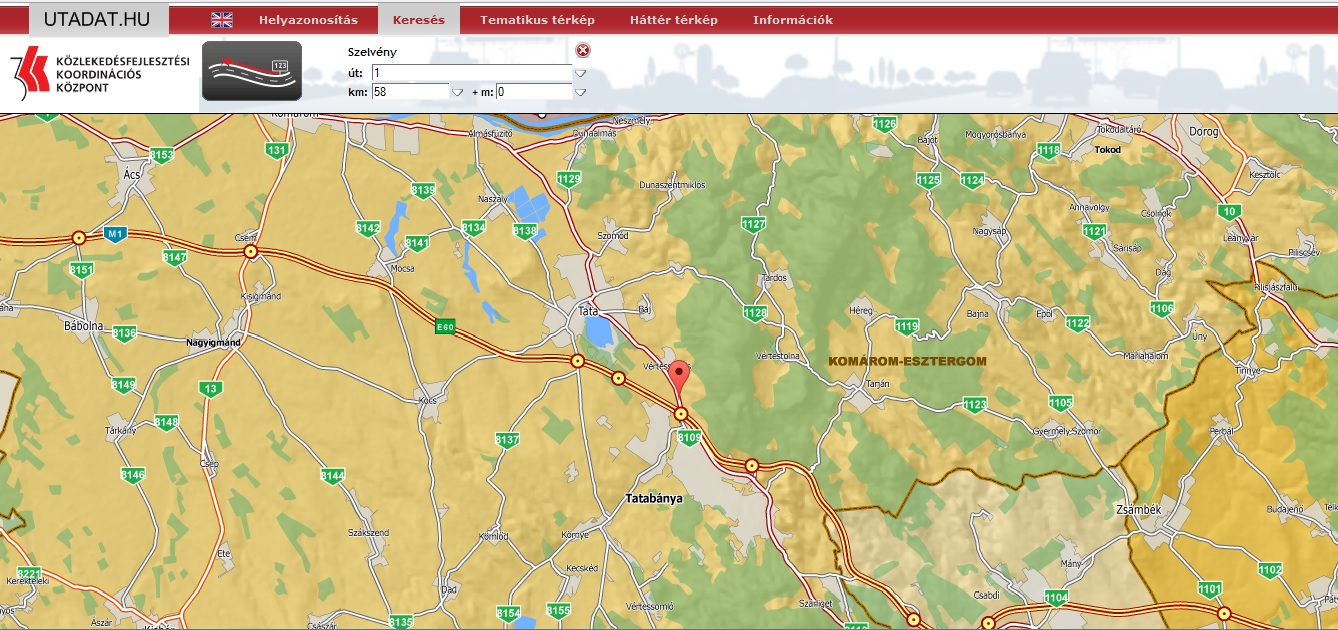
Task: Open the Tematikus térkép menu
Action: tap(537, 20)
